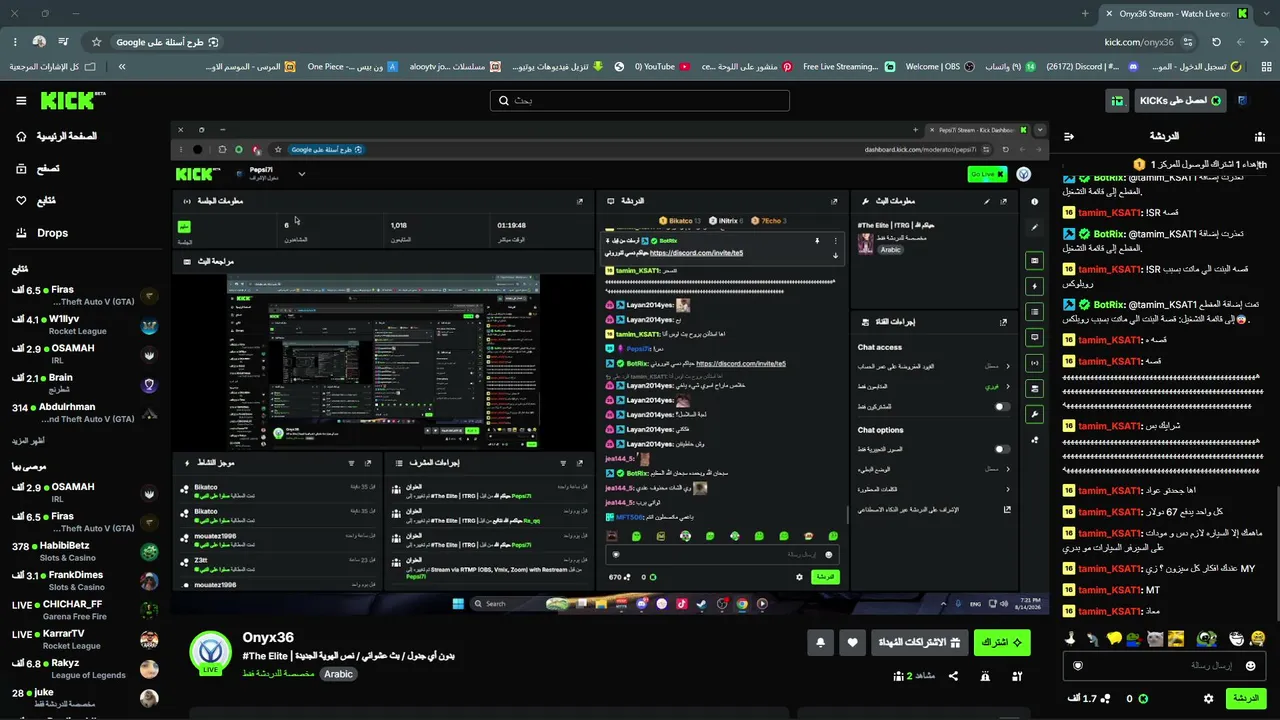The height and width of the screenshot is (720, 1280).
Task: Open site info icon in the address bar
Action: pyautogui.click(x=1187, y=42)
